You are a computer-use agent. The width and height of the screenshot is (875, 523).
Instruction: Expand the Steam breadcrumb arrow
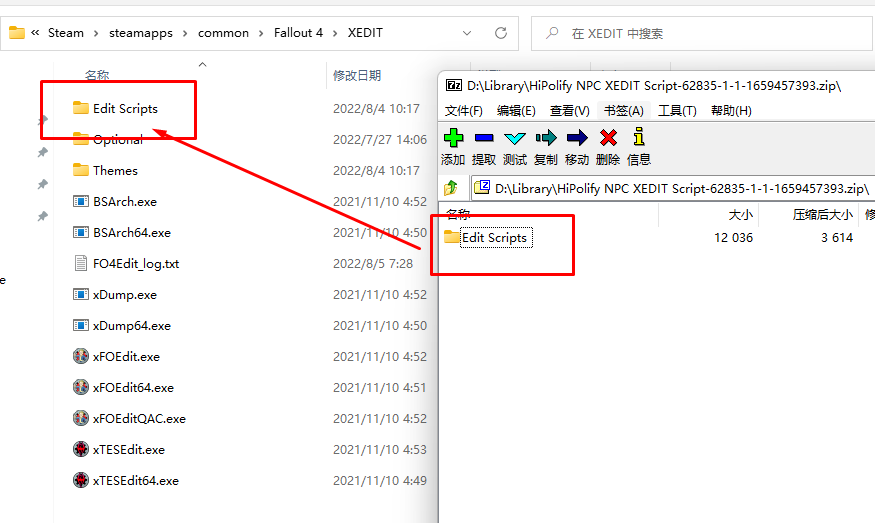click(96, 33)
